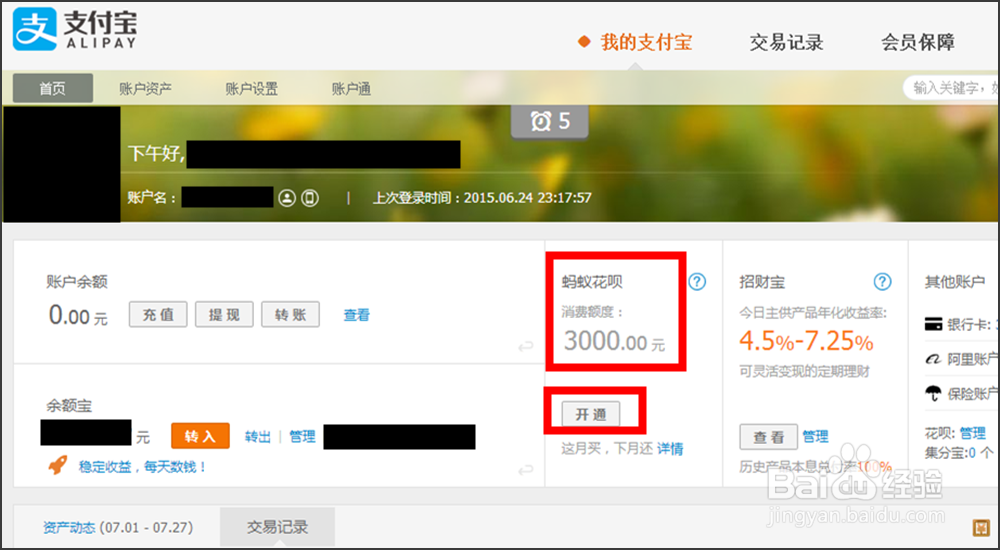Click the 转账 button
This screenshot has height=550, width=1000.
pos(290,315)
